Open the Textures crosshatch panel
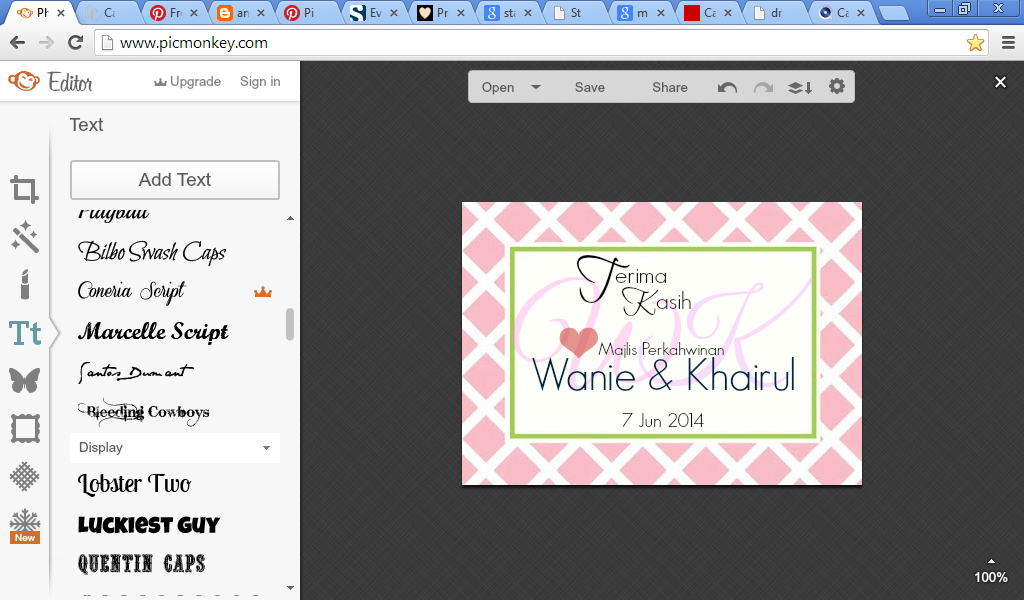Viewport: 1024px width, 600px height. tap(25, 477)
